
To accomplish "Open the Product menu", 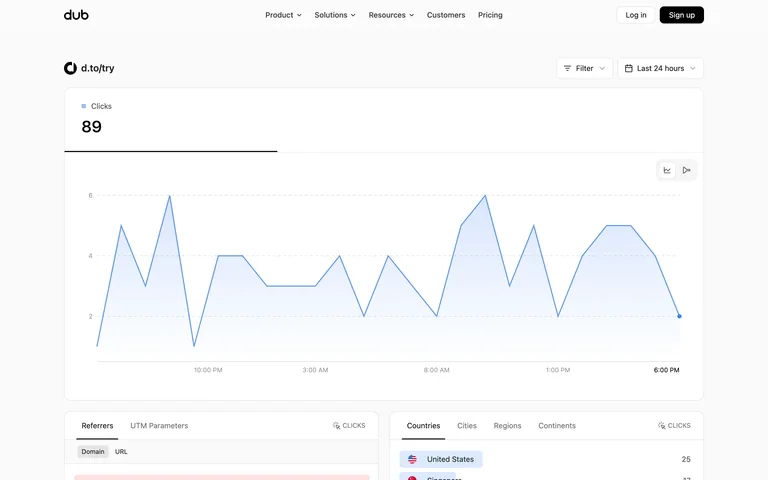I will 283,15.
